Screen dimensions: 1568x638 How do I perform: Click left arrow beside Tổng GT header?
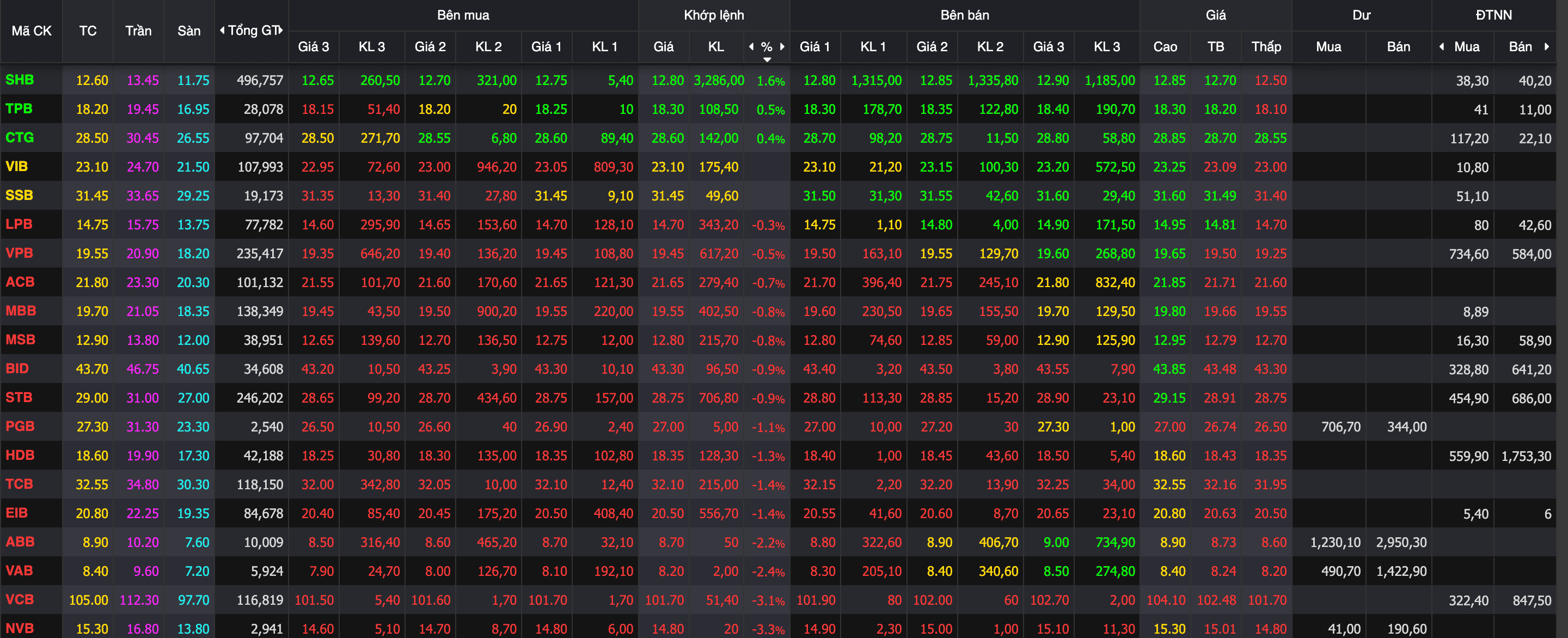tap(222, 31)
